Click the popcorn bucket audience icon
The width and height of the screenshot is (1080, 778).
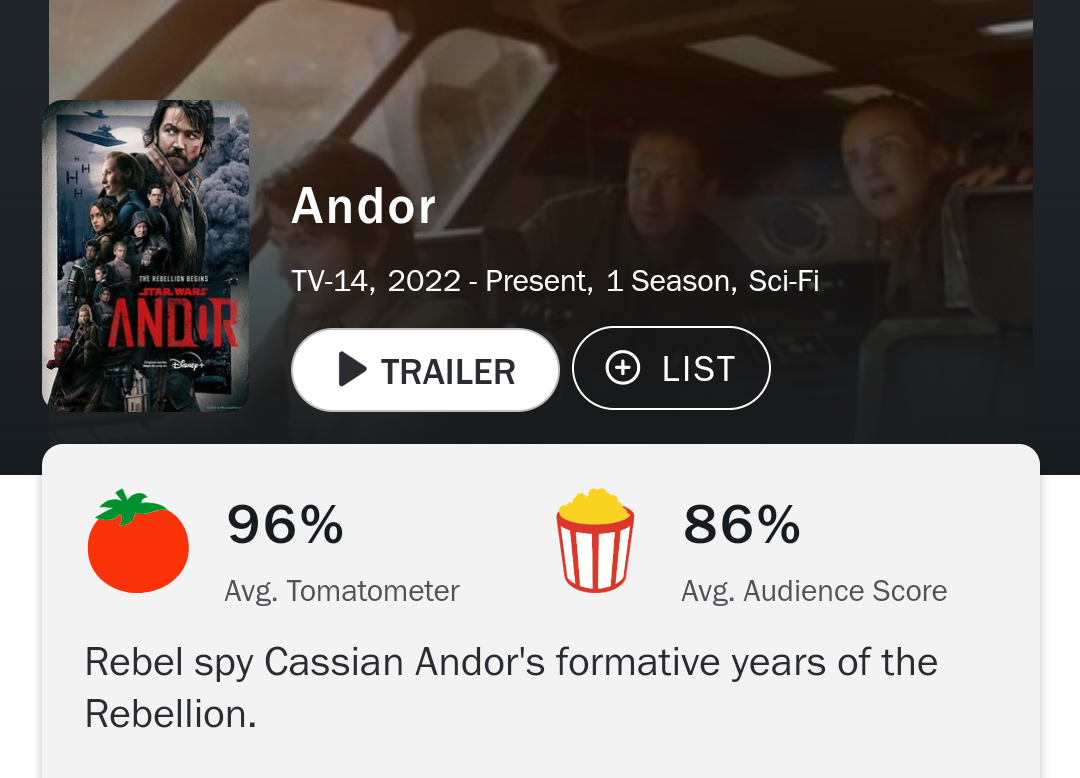[595, 540]
